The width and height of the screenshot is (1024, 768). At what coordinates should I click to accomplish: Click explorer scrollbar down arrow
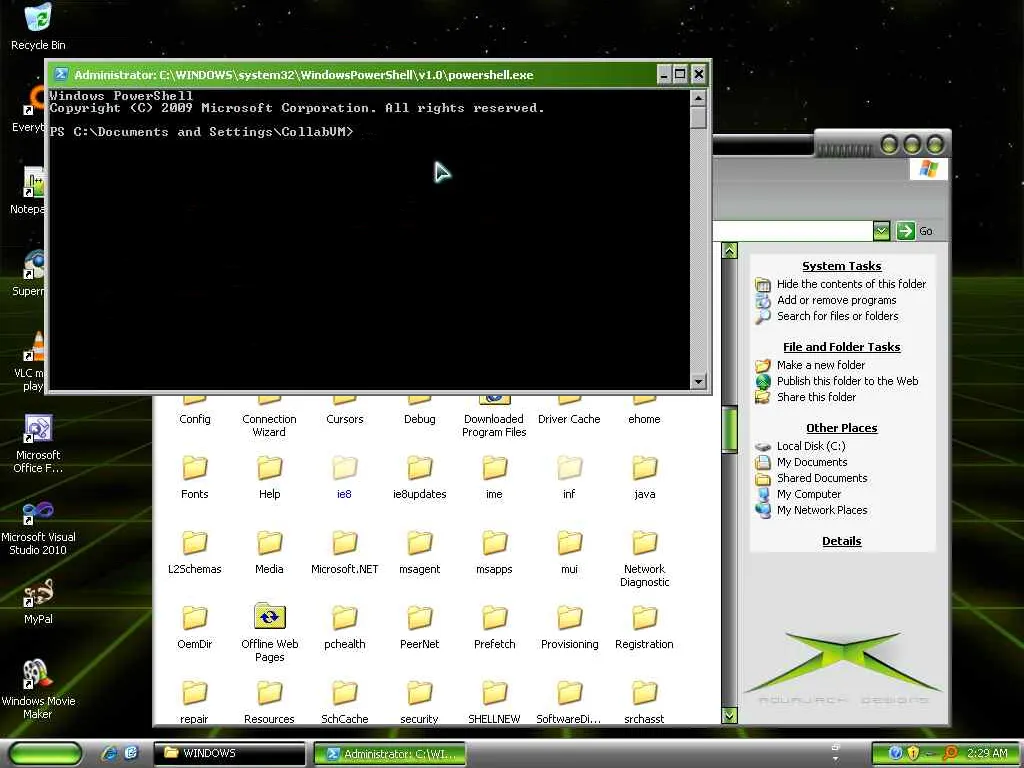pos(729,715)
